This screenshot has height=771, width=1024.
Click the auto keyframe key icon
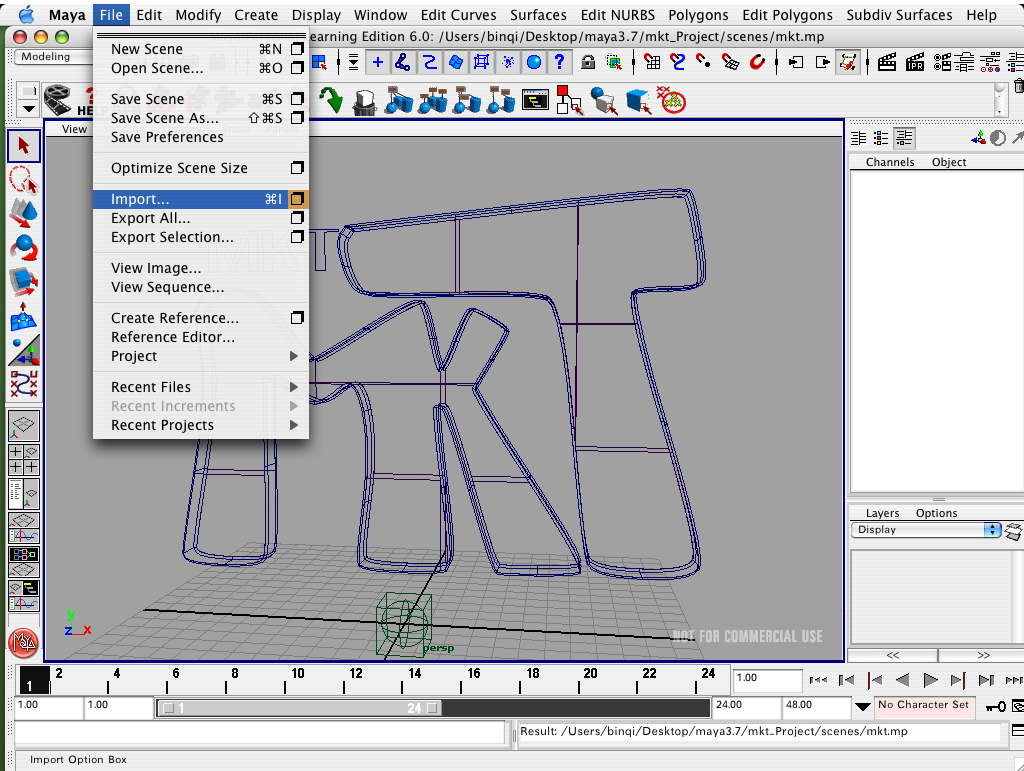(x=996, y=706)
